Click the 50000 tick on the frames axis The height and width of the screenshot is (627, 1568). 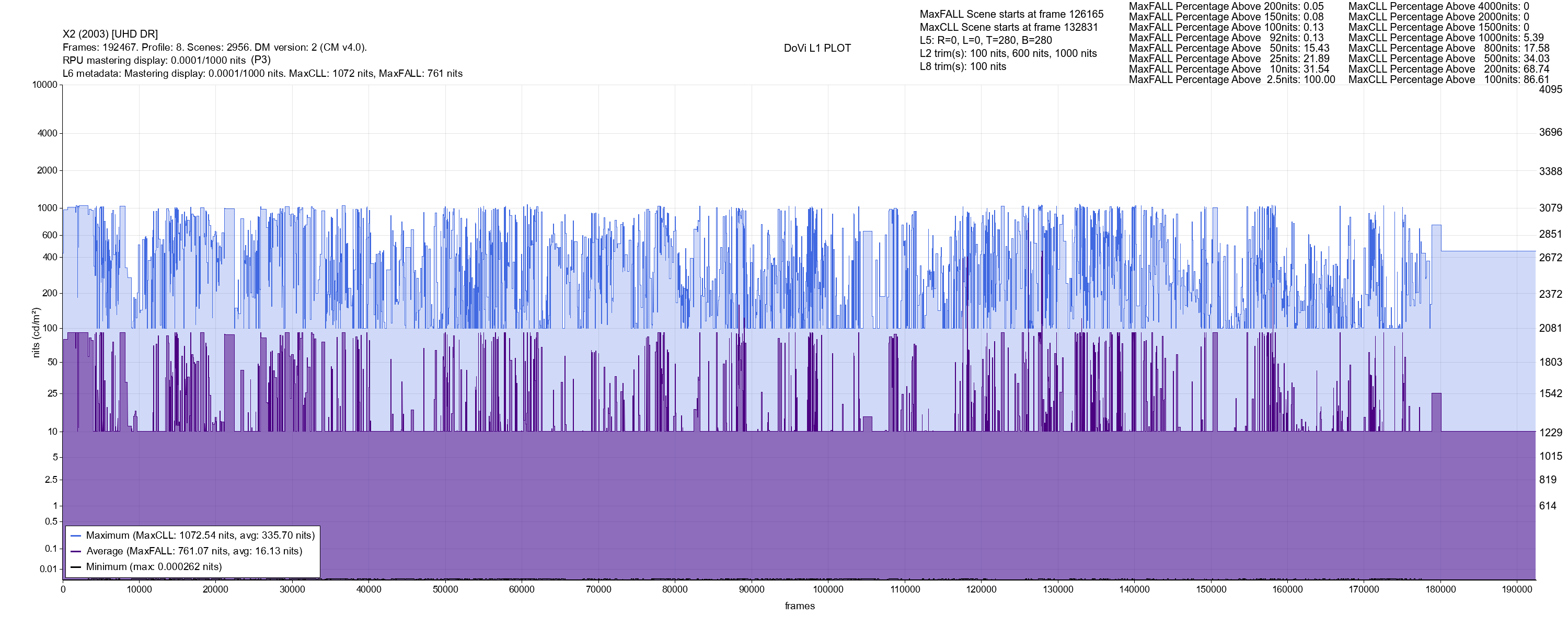(x=445, y=589)
